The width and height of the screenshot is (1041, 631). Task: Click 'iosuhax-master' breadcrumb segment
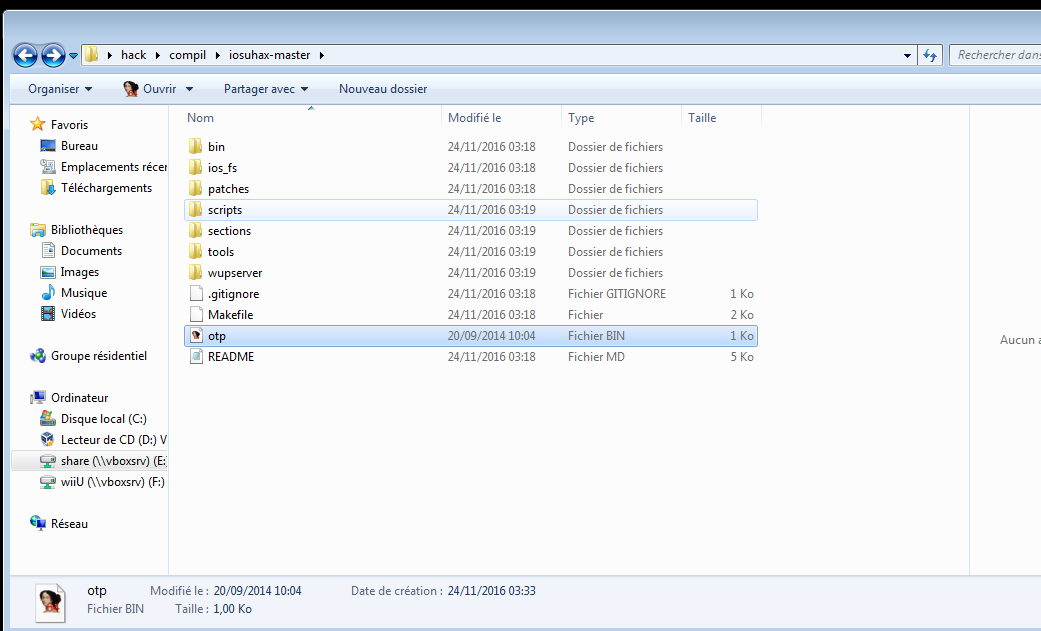point(270,55)
